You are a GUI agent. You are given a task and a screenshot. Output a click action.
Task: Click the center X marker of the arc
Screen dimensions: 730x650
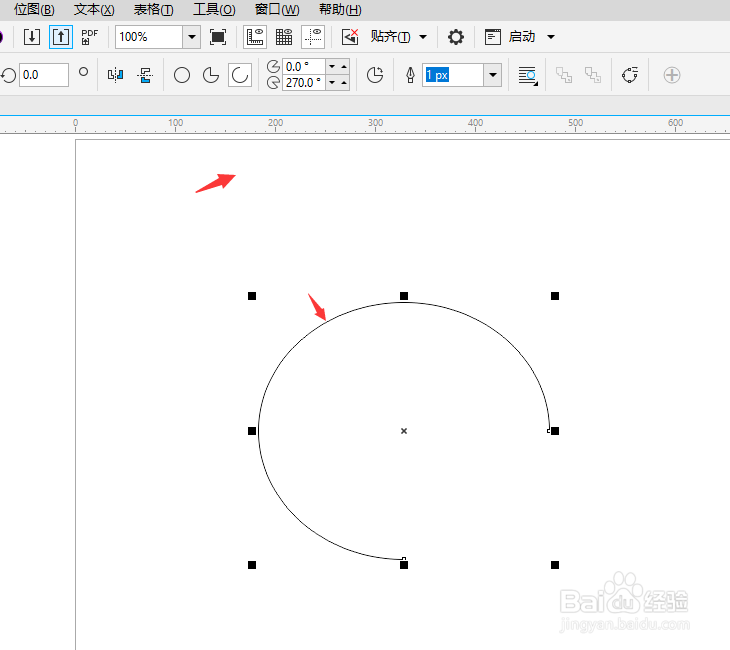[x=404, y=431]
